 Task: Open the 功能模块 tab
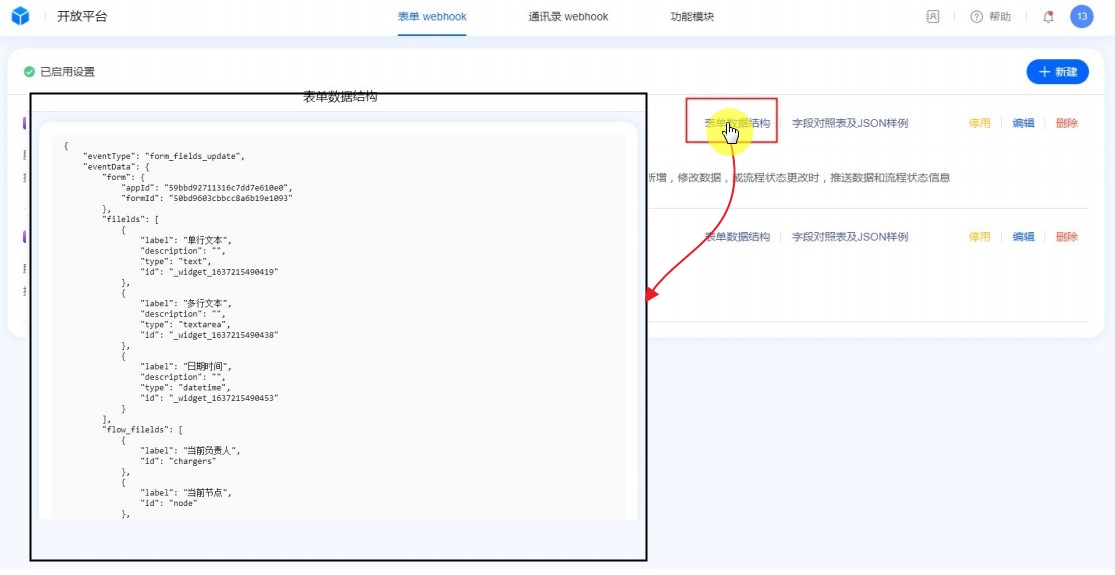coord(692,17)
